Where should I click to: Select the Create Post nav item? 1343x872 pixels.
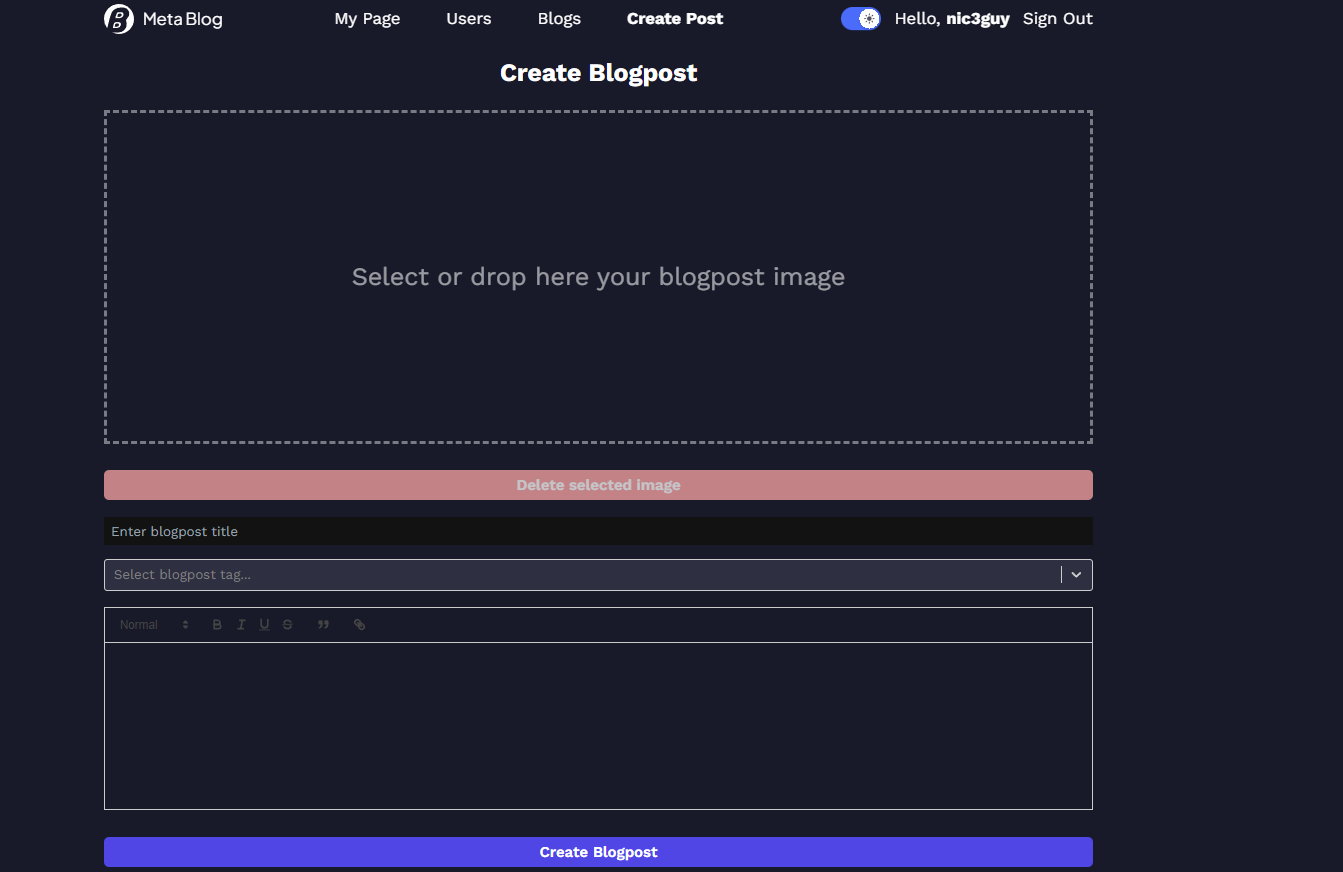coord(675,19)
